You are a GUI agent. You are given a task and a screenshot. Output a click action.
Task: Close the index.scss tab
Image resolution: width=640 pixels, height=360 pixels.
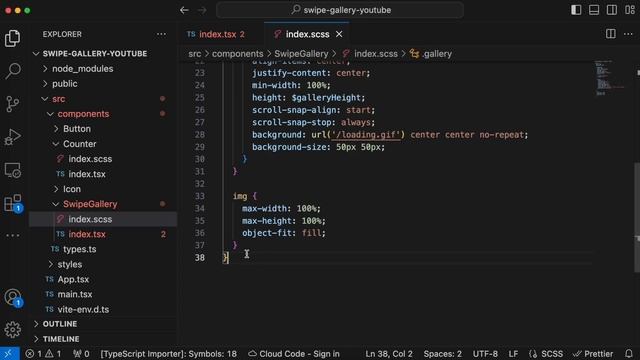[339, 34]
